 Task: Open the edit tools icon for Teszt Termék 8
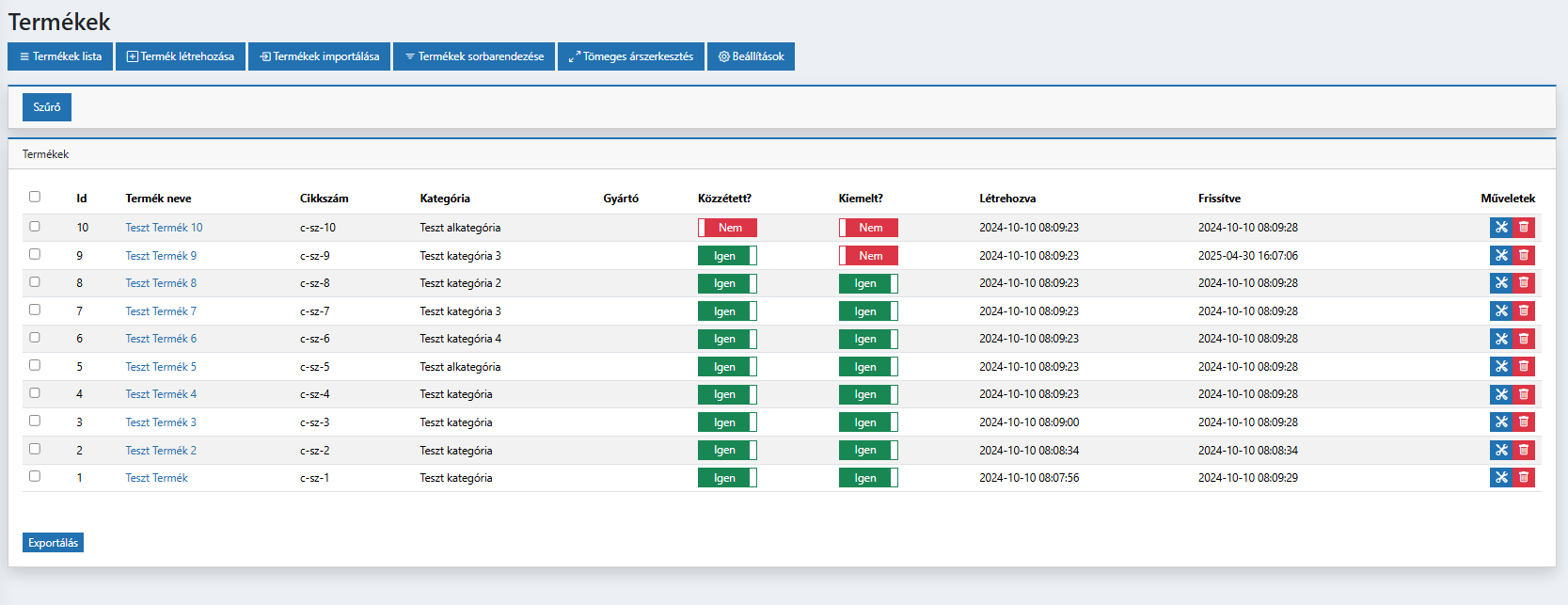coord(1500,283)
